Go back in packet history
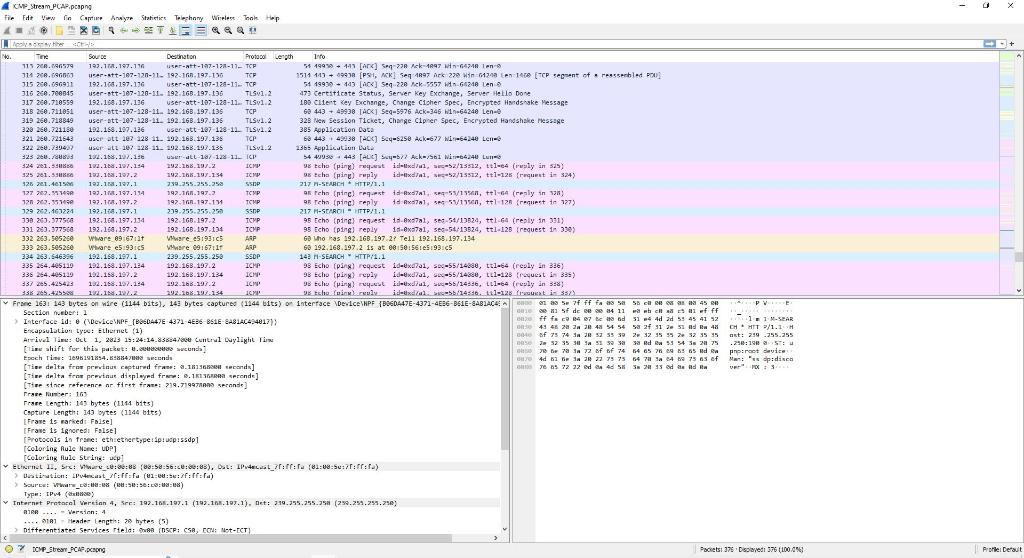 point(123,30)
